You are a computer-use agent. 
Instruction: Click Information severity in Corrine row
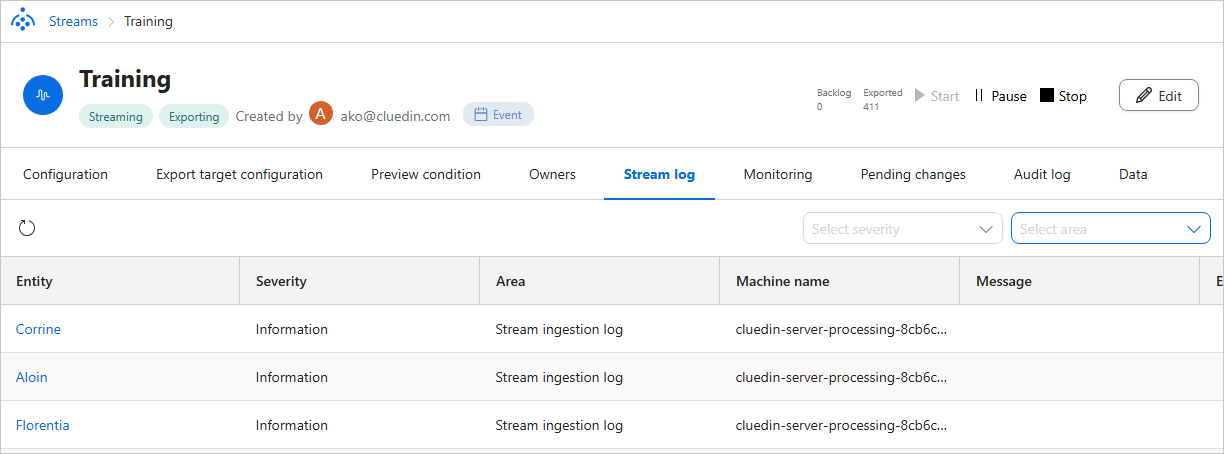pyautogui.click(x=292, y=329)
